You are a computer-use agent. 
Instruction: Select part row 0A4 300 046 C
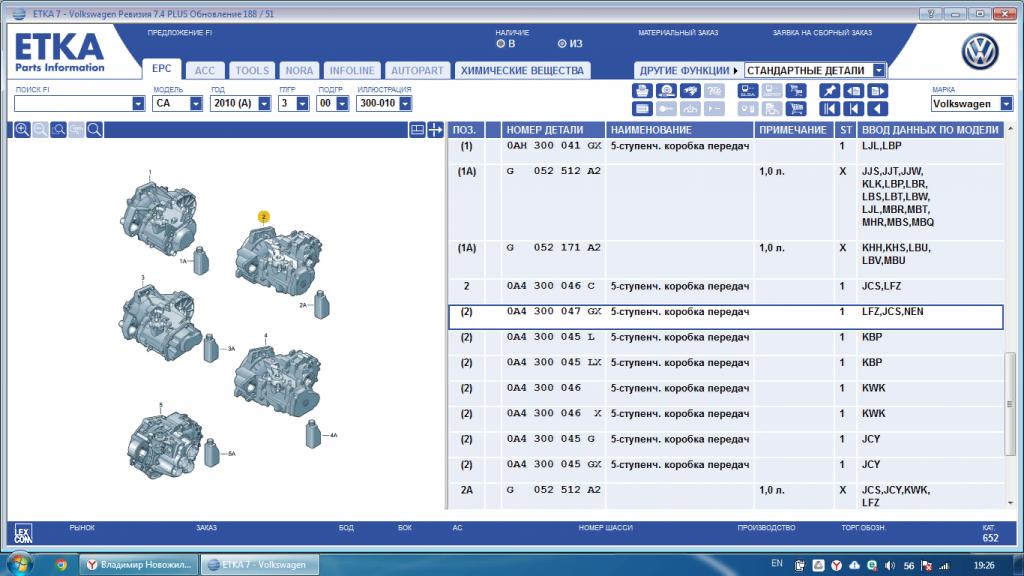click(x=726, y=291)
